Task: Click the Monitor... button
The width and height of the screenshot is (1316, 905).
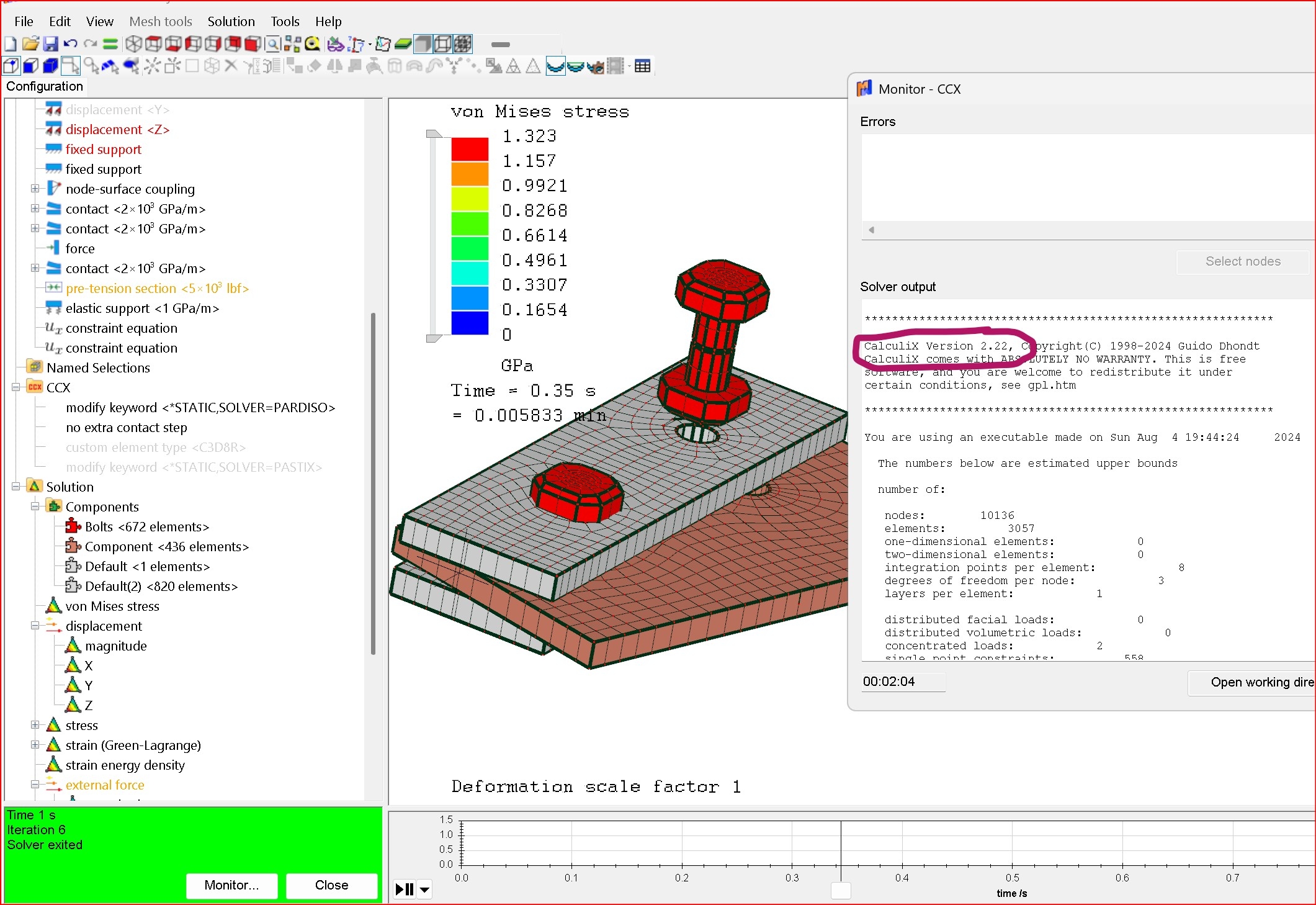Action: coord(231,885)
